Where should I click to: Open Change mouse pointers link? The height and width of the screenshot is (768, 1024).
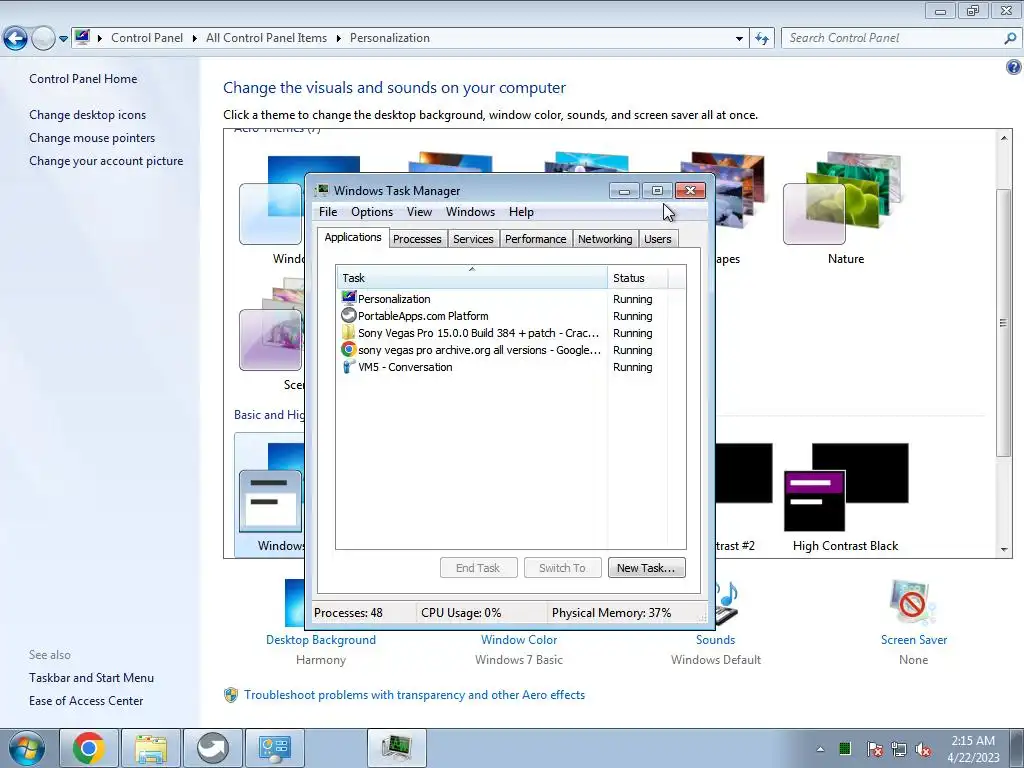92,138
